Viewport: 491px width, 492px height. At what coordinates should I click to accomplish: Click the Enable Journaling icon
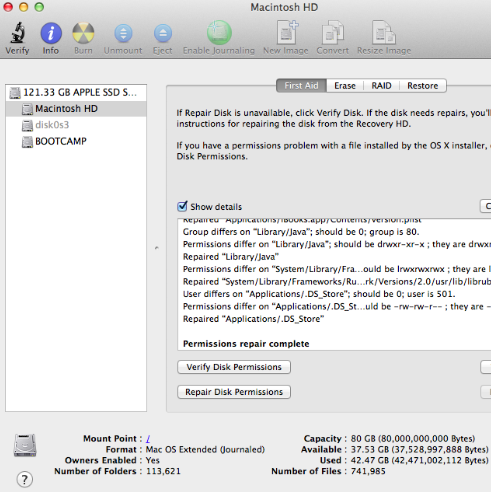(x=219, y=32)
